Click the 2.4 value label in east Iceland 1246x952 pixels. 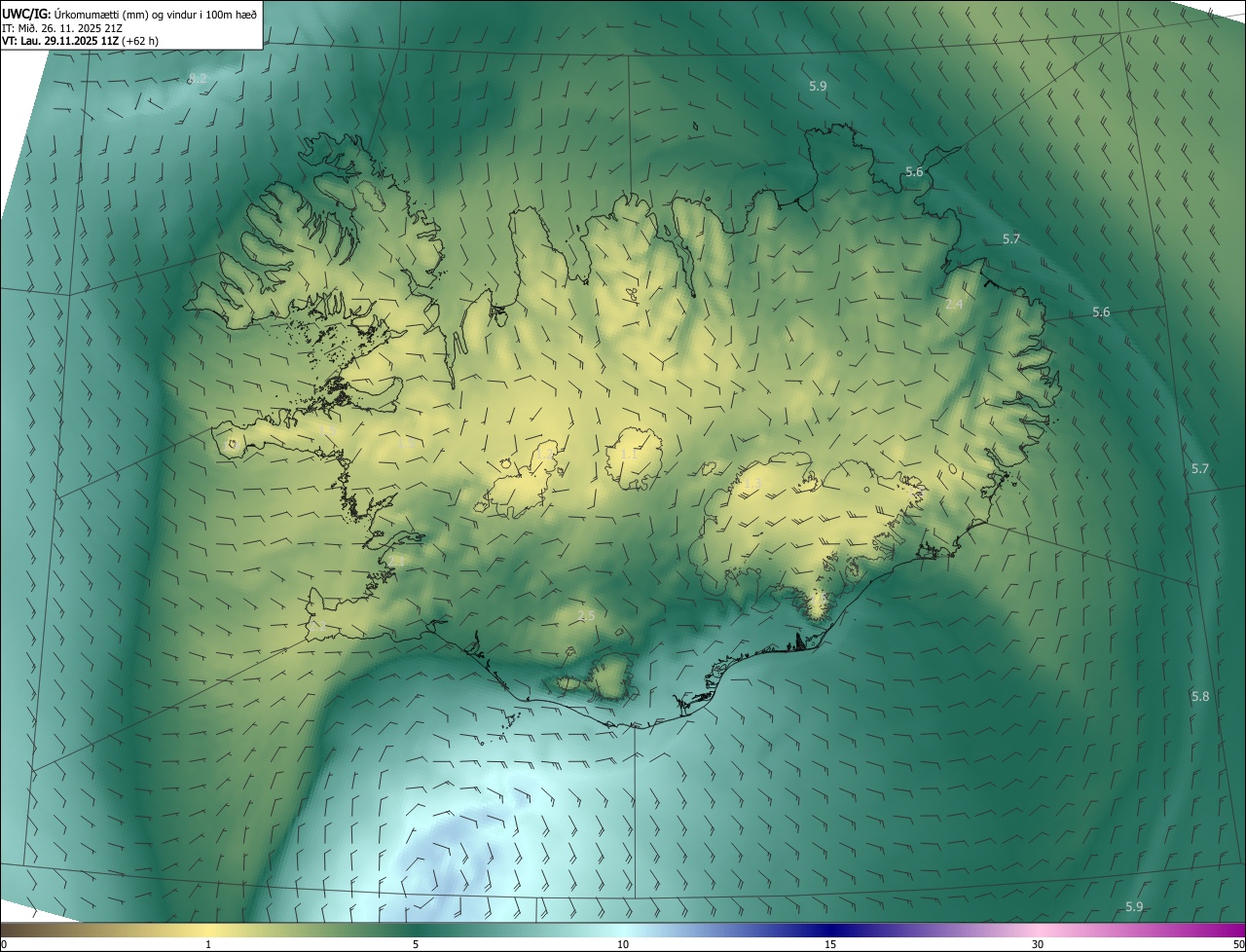pyautogui.click(x=954, y=305)
